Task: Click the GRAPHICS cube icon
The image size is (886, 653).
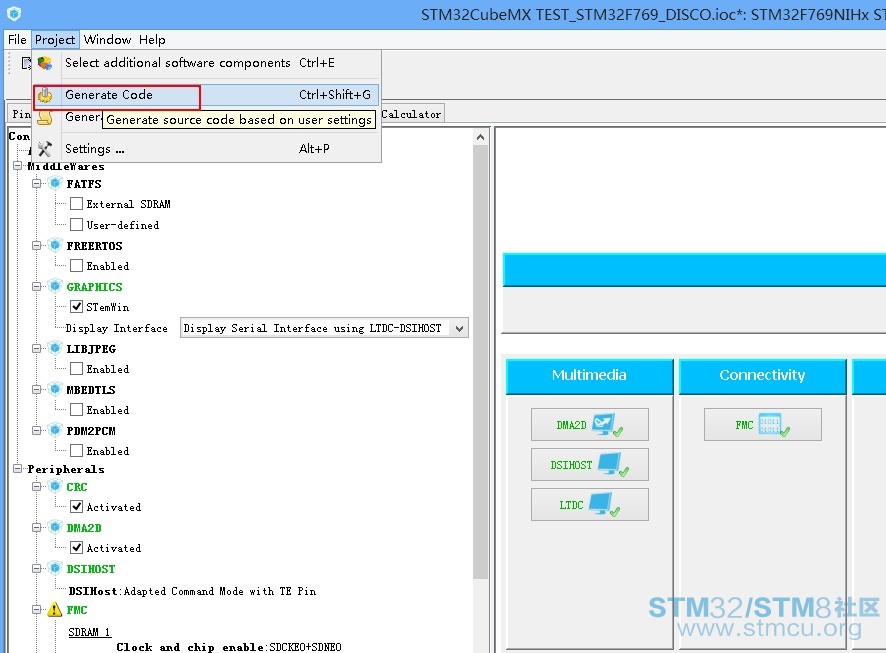Action: point(55,286)
